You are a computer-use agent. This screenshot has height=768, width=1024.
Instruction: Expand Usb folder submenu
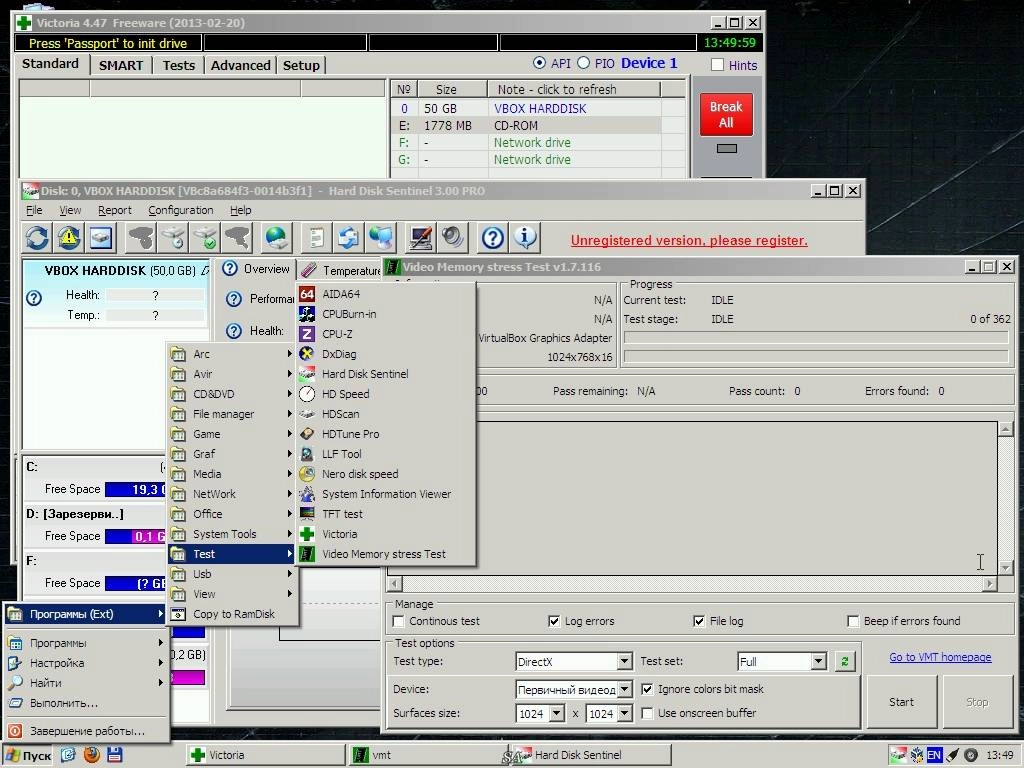point(232,574)
